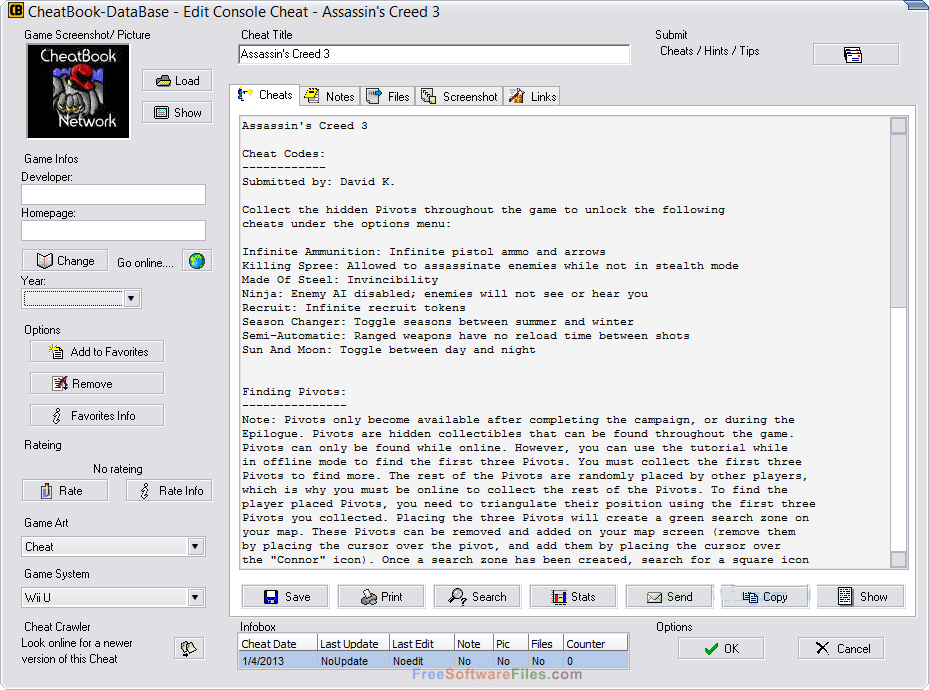Screen dimensions: 929x690
Task: Expand the Year dropdown
Action: 132,299
